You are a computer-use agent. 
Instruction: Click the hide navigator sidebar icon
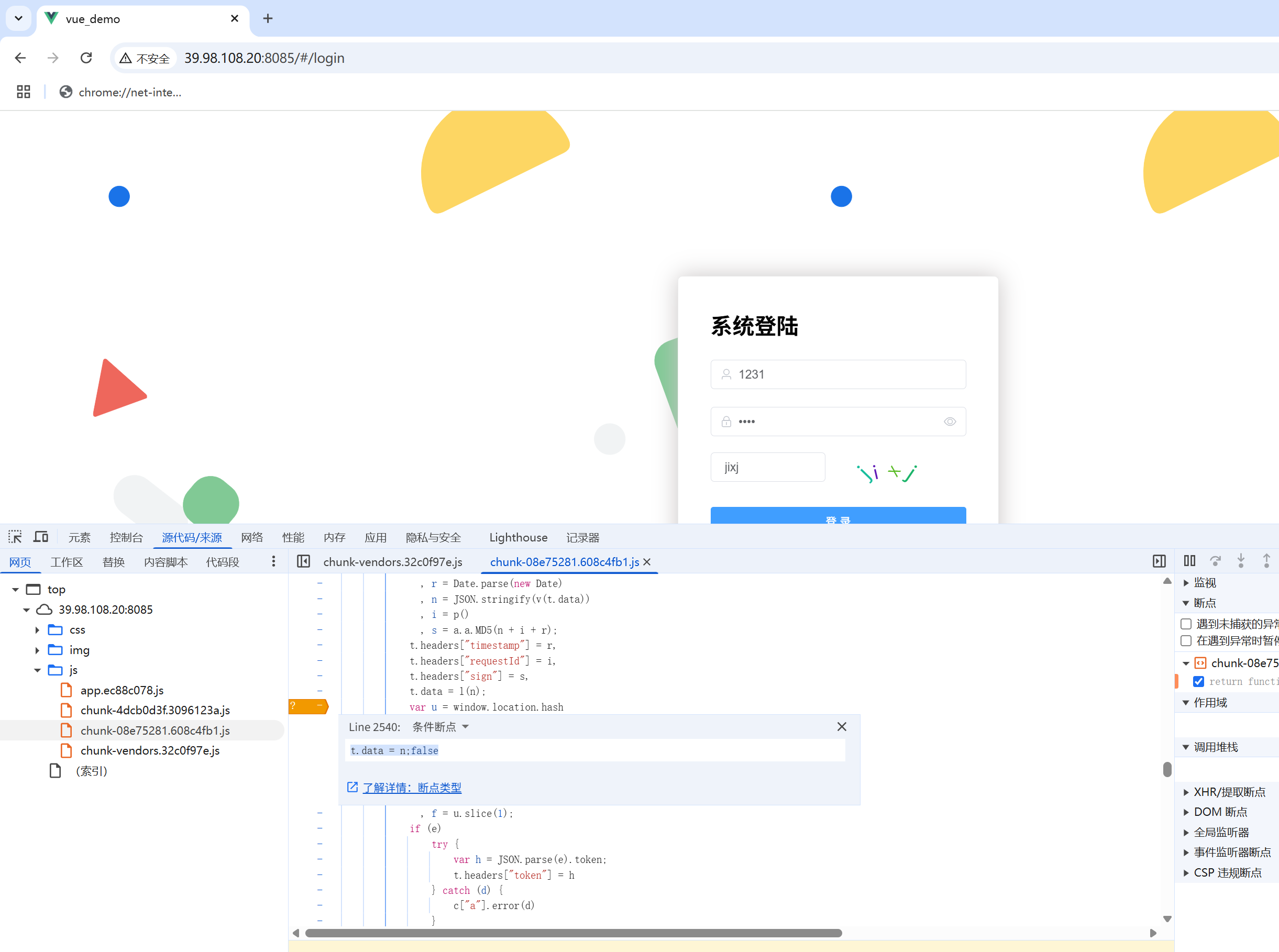pos(303,561)
